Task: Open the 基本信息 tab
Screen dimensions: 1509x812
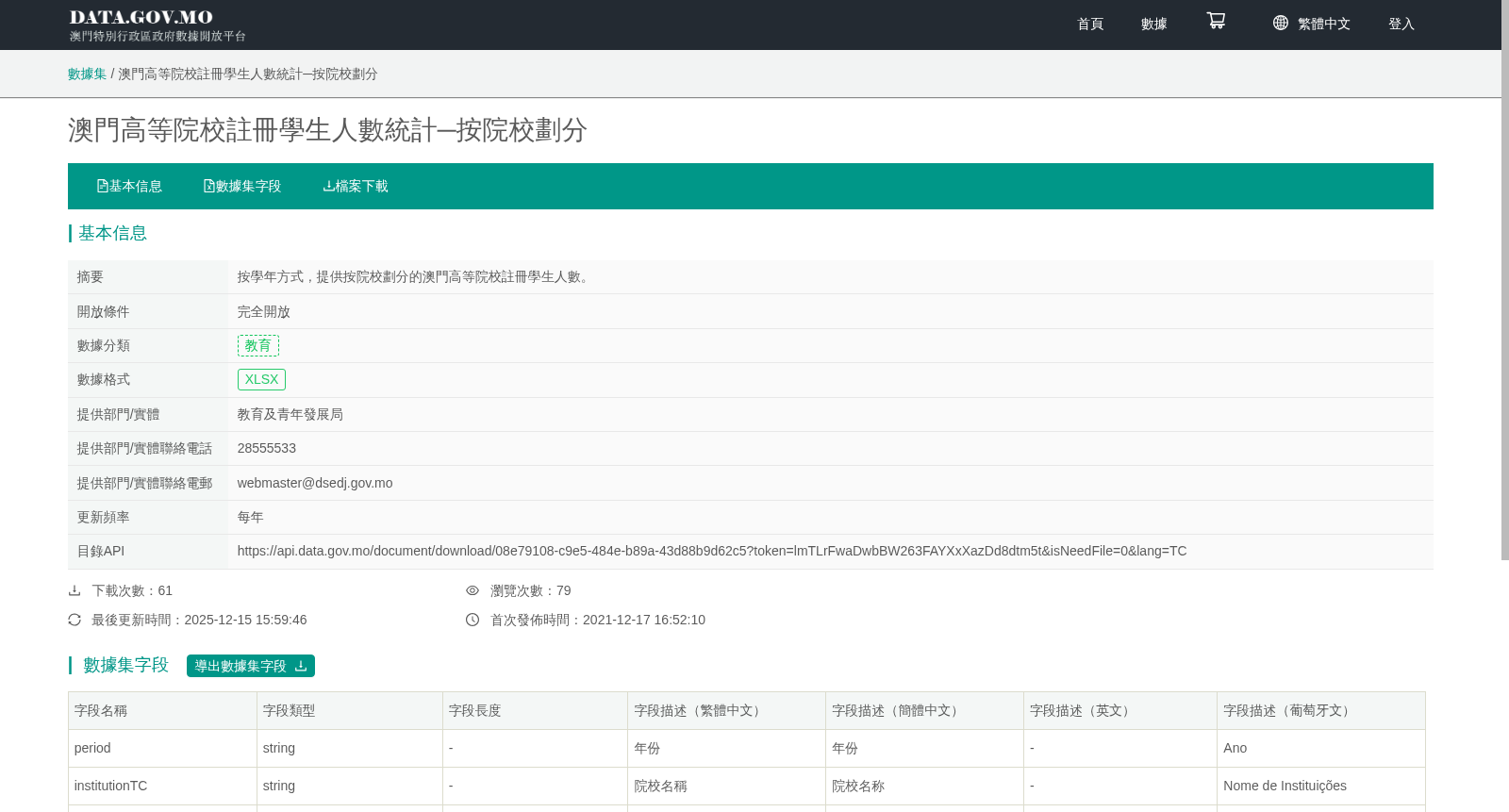Action: tap(129, 186)
